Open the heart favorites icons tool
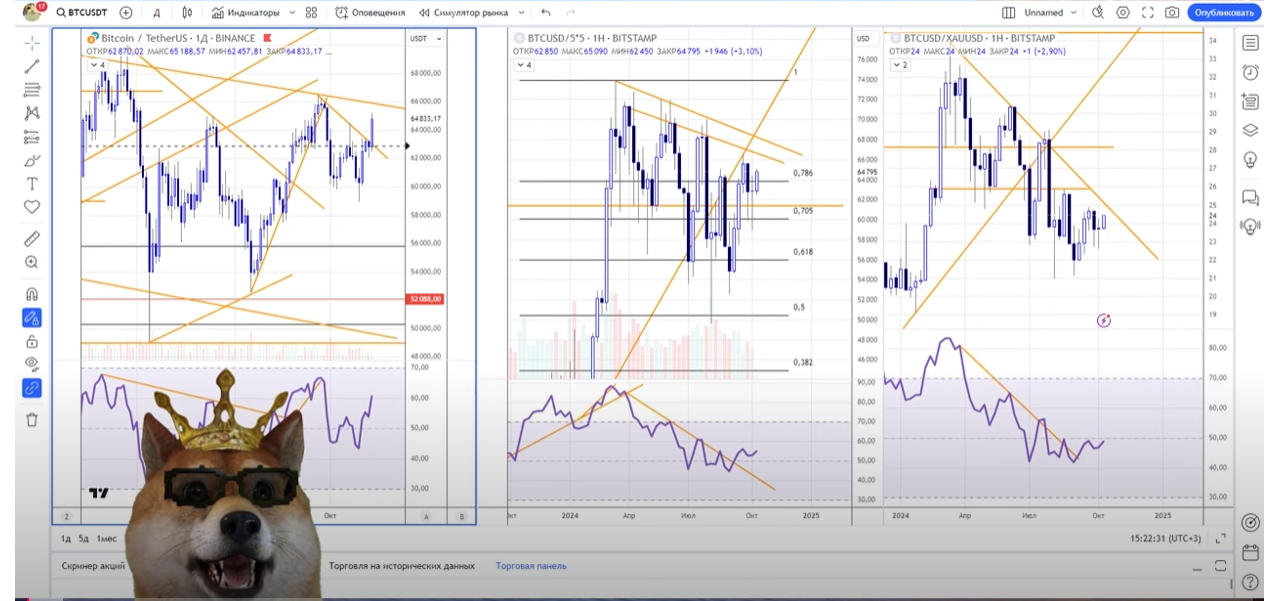 [32, 207]
